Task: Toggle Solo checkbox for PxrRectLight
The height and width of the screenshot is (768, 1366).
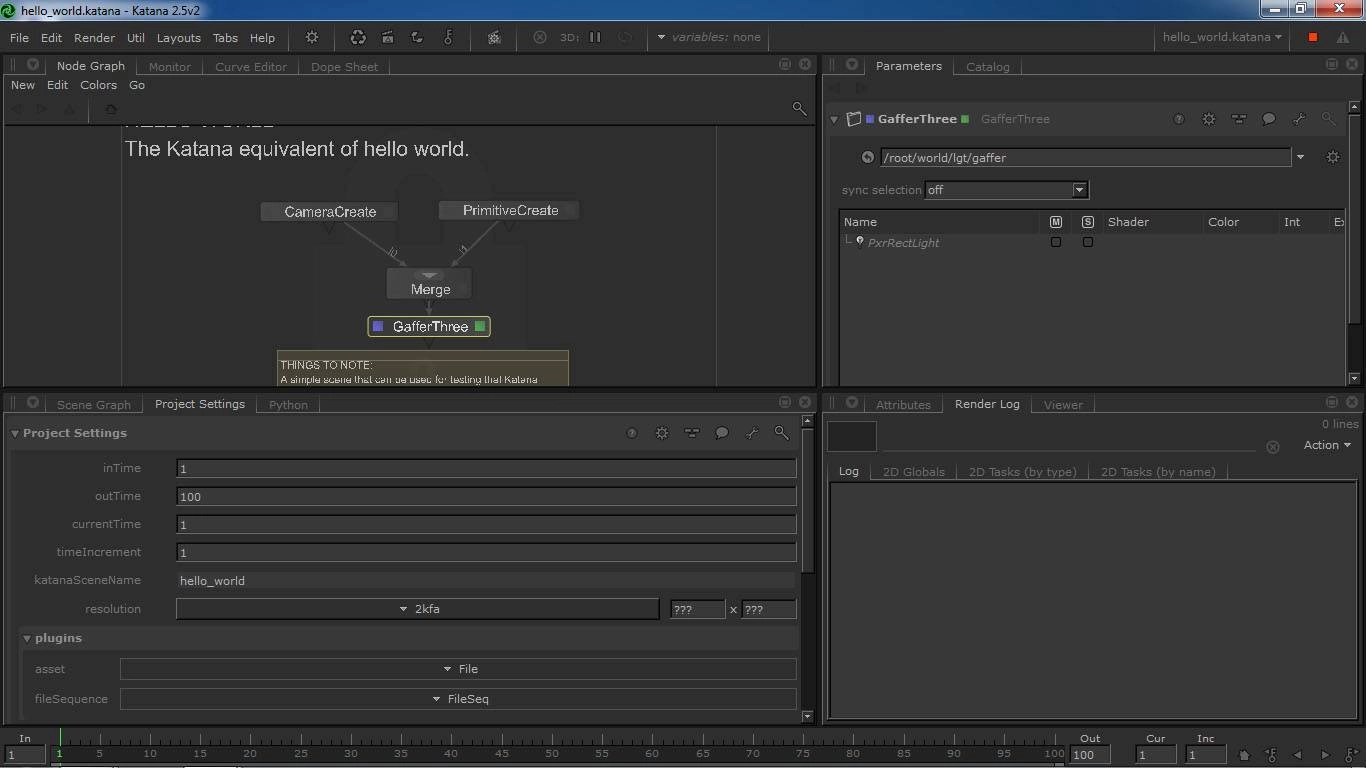Action: [1088, 242]
